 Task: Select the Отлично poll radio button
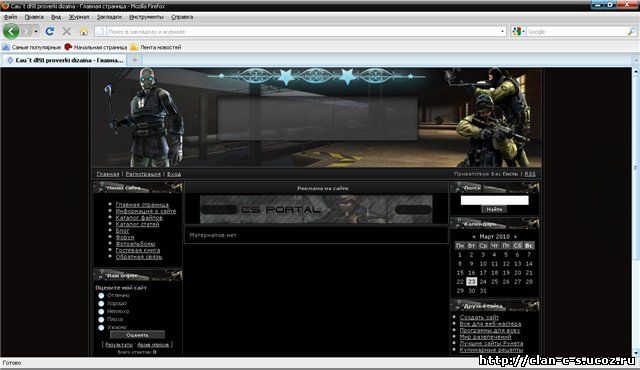point(101,295)
